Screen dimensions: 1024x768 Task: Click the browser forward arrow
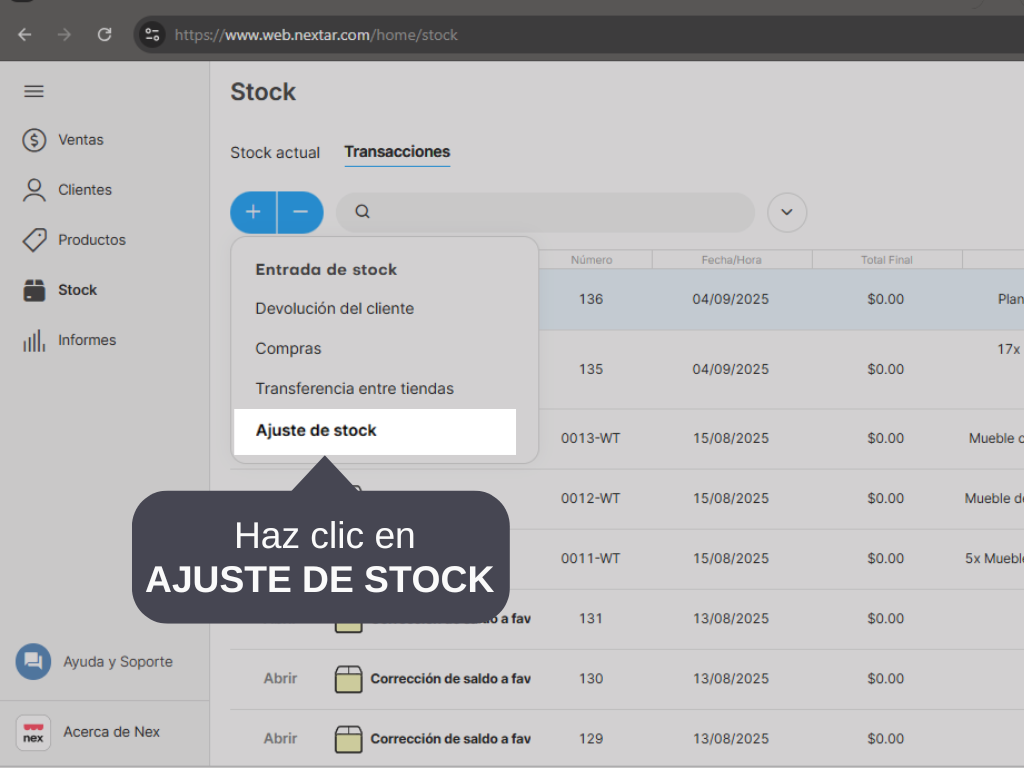click(x=64, y=35)
